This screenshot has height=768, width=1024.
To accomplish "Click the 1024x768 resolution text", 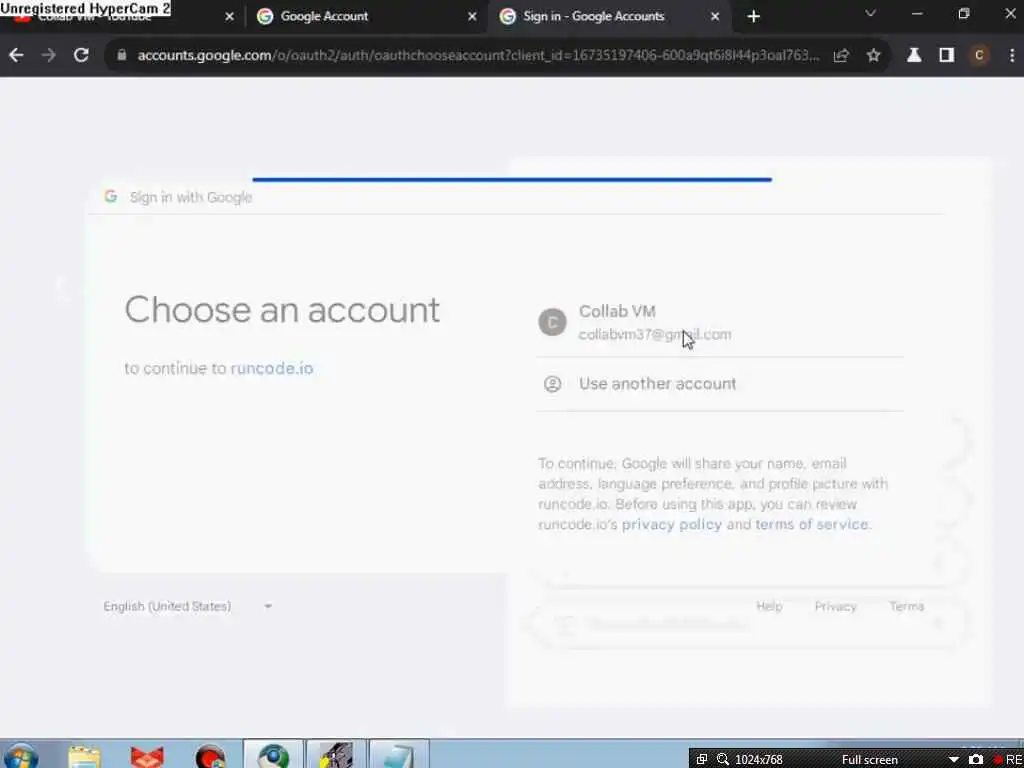I will pyautogui.click(x=759, y=760).
